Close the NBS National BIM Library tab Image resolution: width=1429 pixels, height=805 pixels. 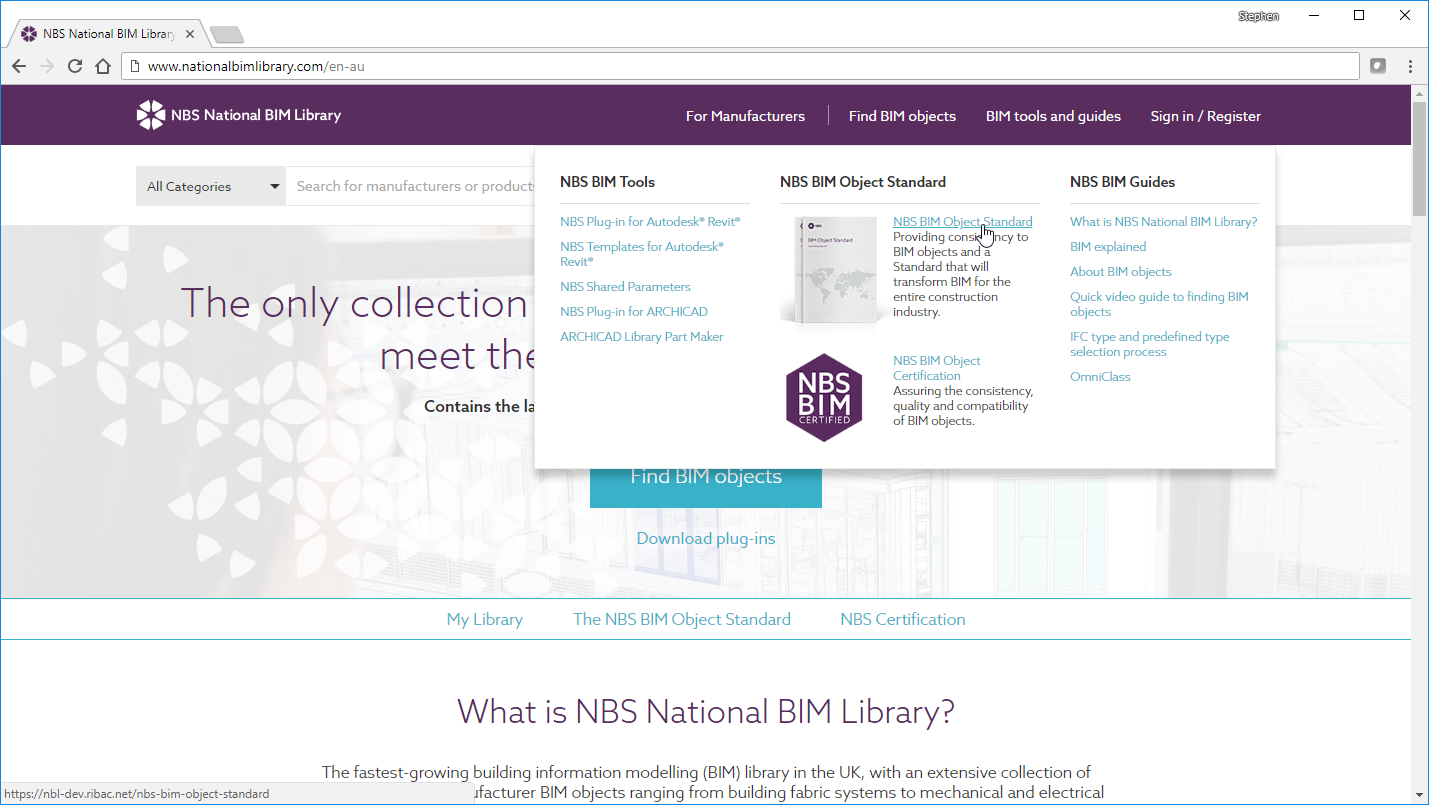pos(190,34)
